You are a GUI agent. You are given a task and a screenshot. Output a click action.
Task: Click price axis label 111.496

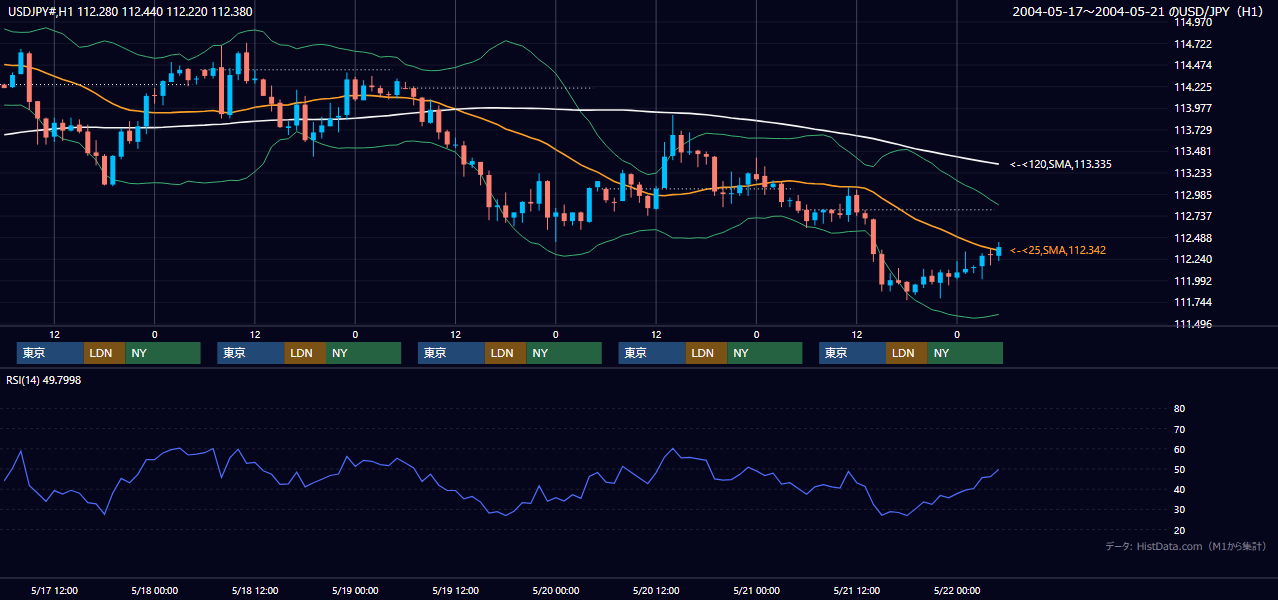click(1192, 324)
